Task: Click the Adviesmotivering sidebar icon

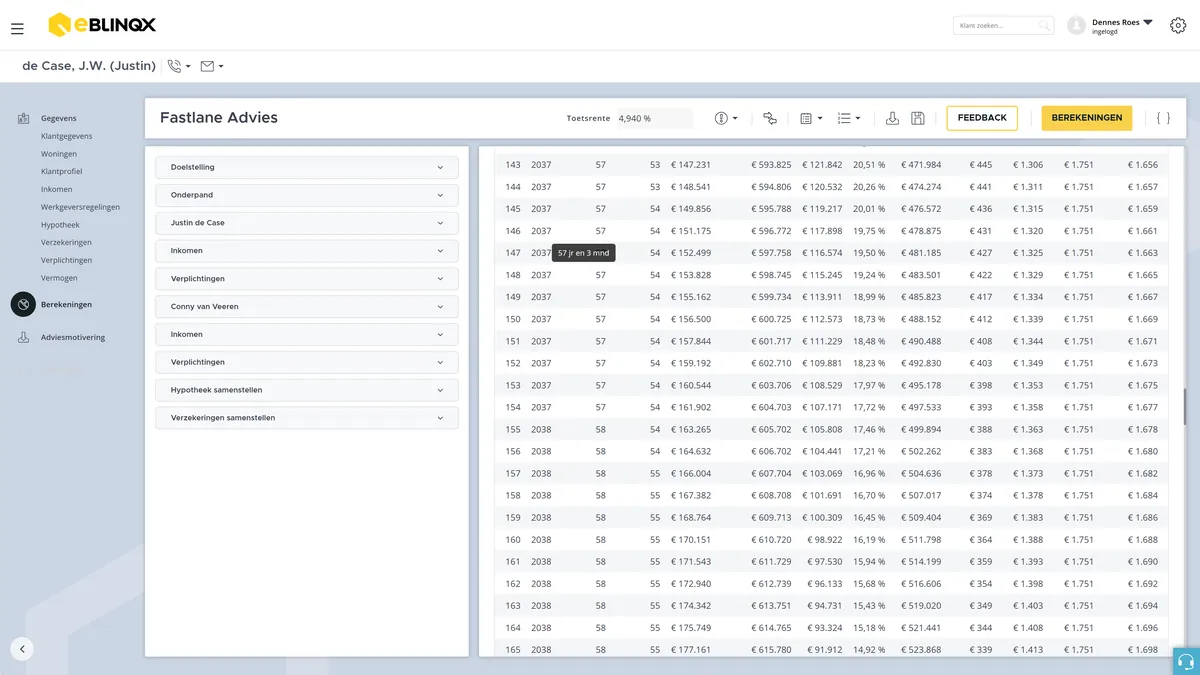Action: (23, 338)
